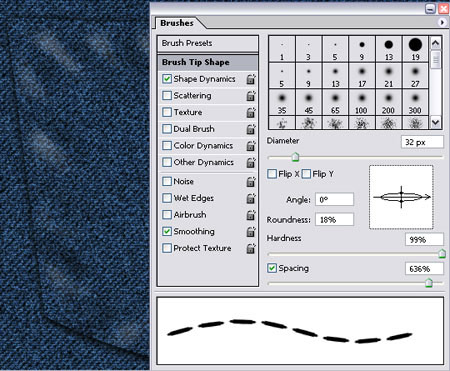Click the Roundness input field

(x=334, y=220)
